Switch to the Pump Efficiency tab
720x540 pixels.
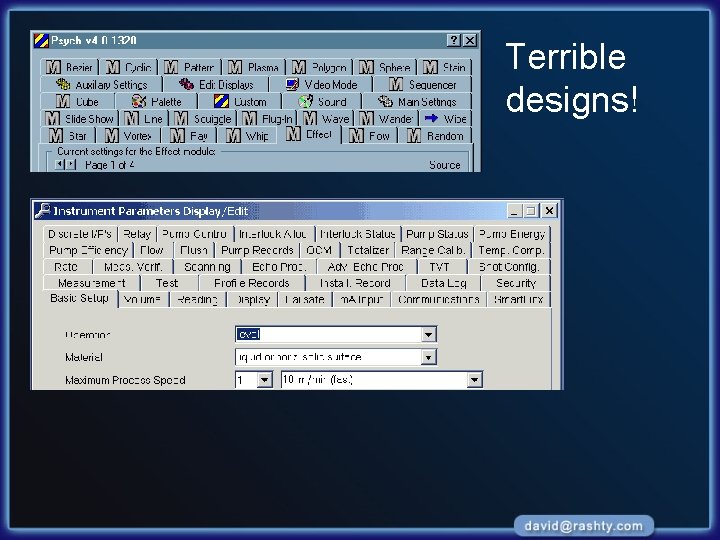pyautogui.click(x=88, y=250)
